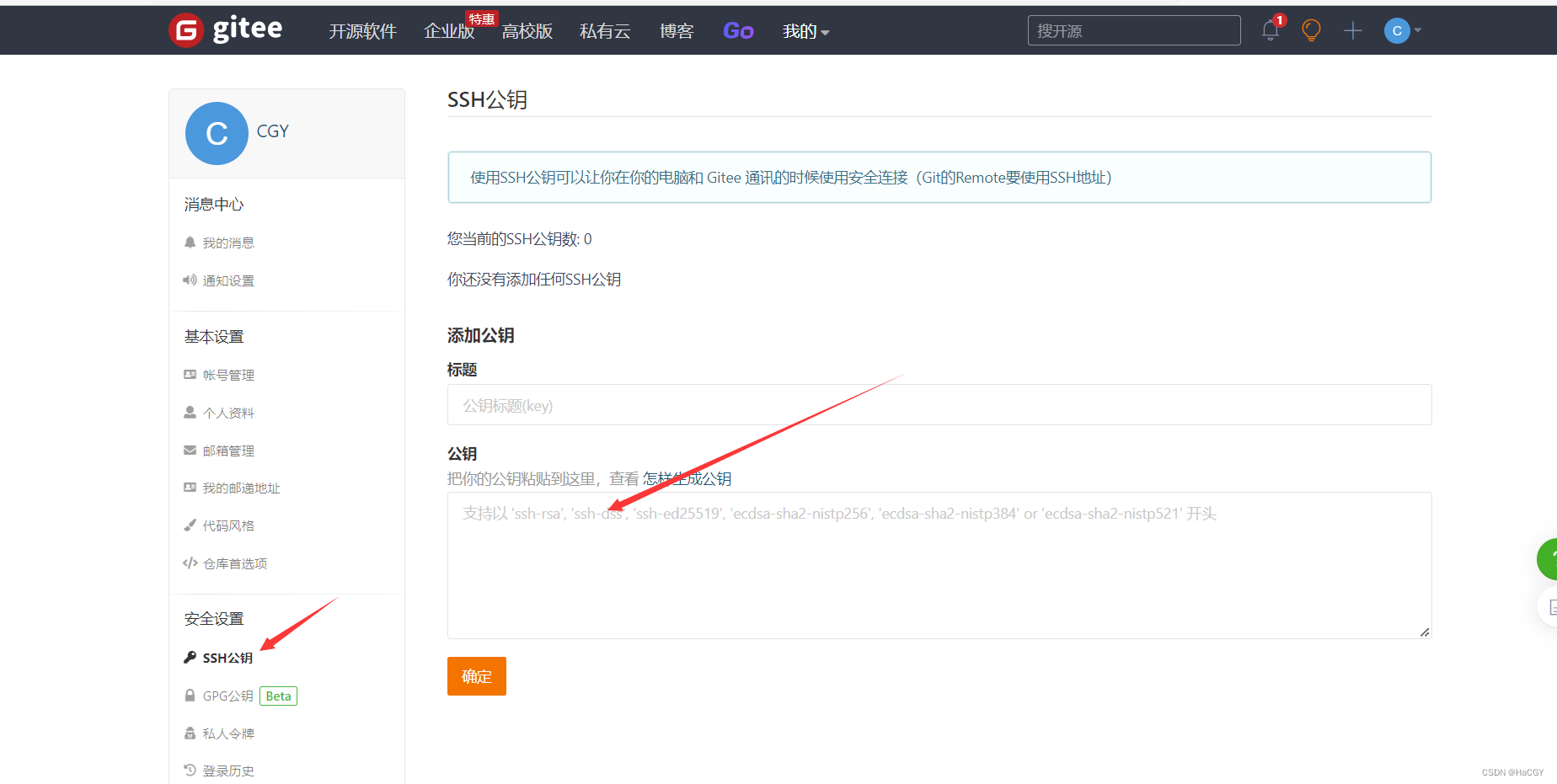
Task: Click the CGY username in sidebar
Action: tap(273, 131)
